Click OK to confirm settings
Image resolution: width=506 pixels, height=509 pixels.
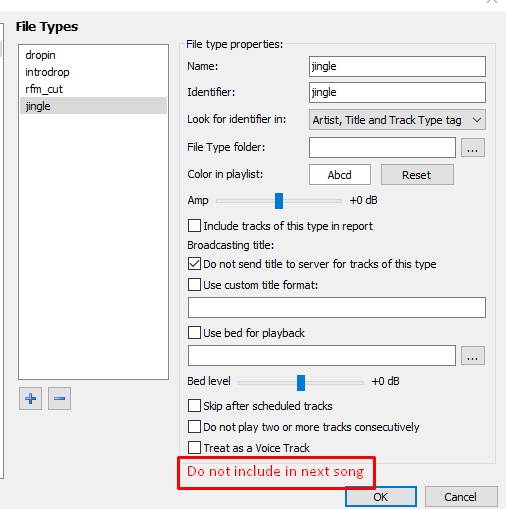pyautogui.click(x=381, y=497)
